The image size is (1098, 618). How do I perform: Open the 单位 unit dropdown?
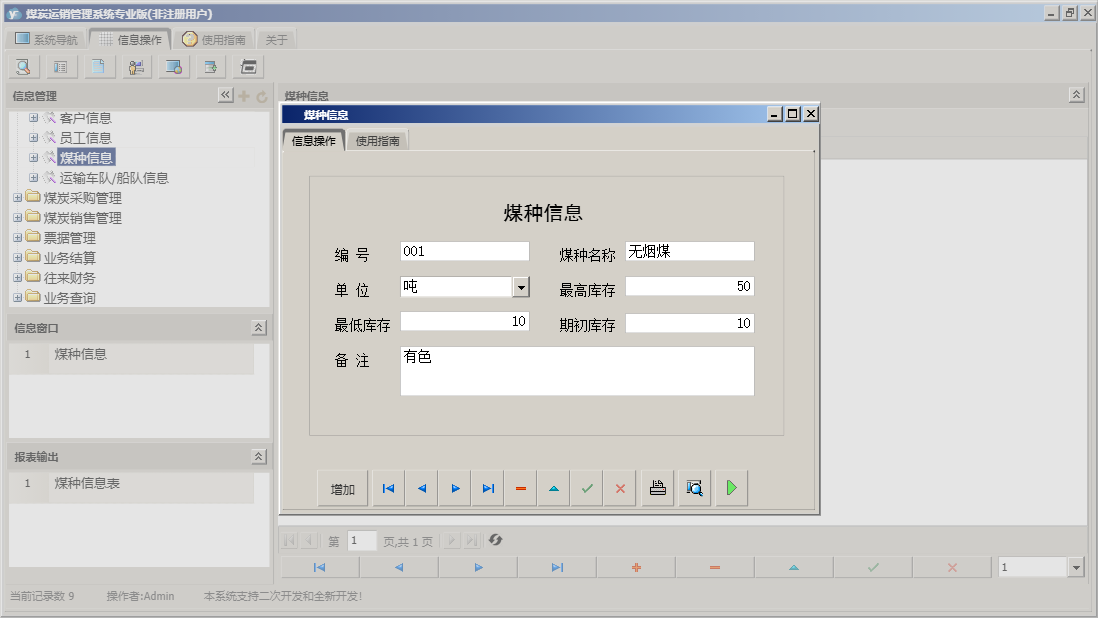520,286
